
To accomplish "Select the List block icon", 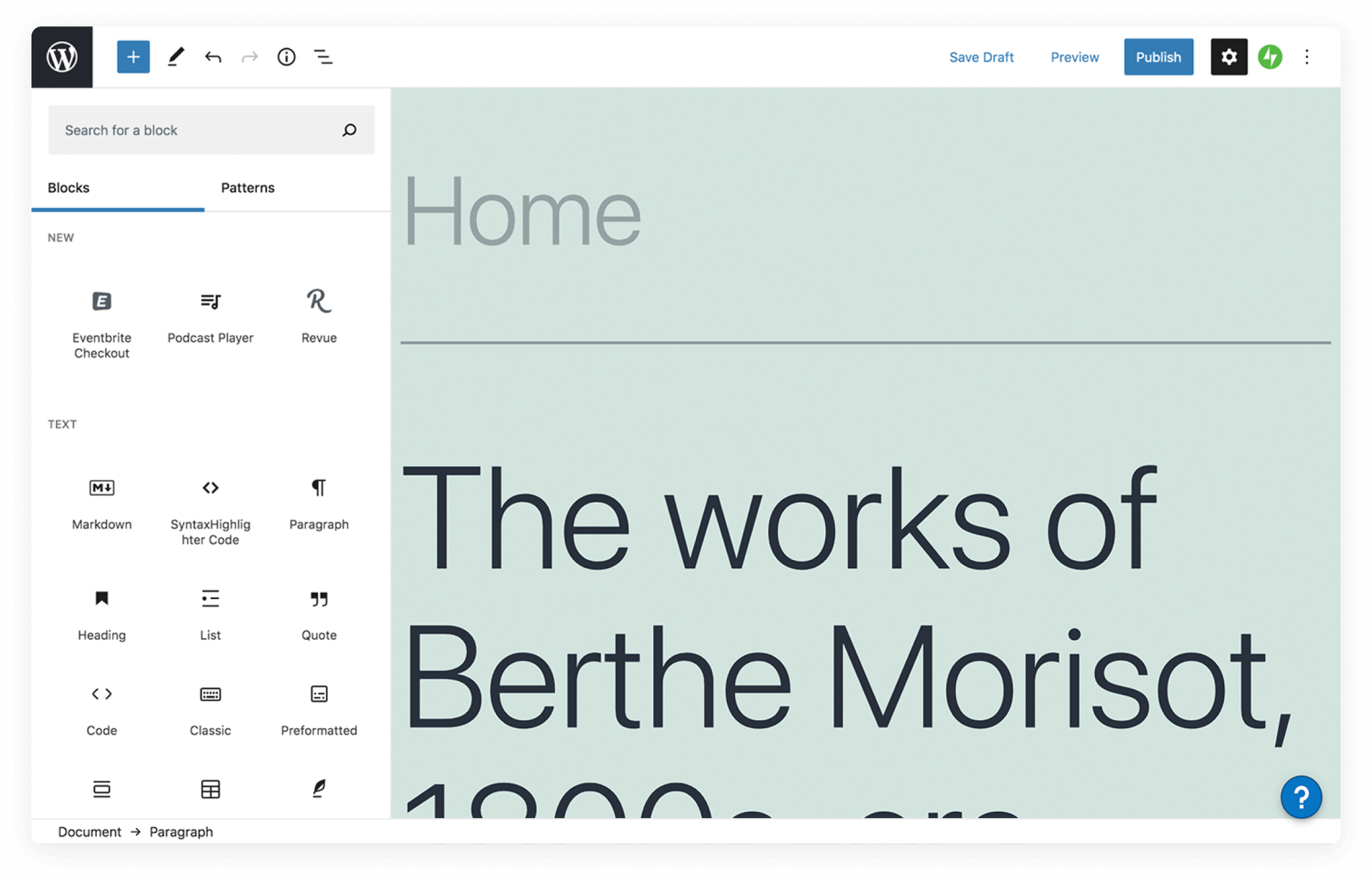I will point(209,600).
